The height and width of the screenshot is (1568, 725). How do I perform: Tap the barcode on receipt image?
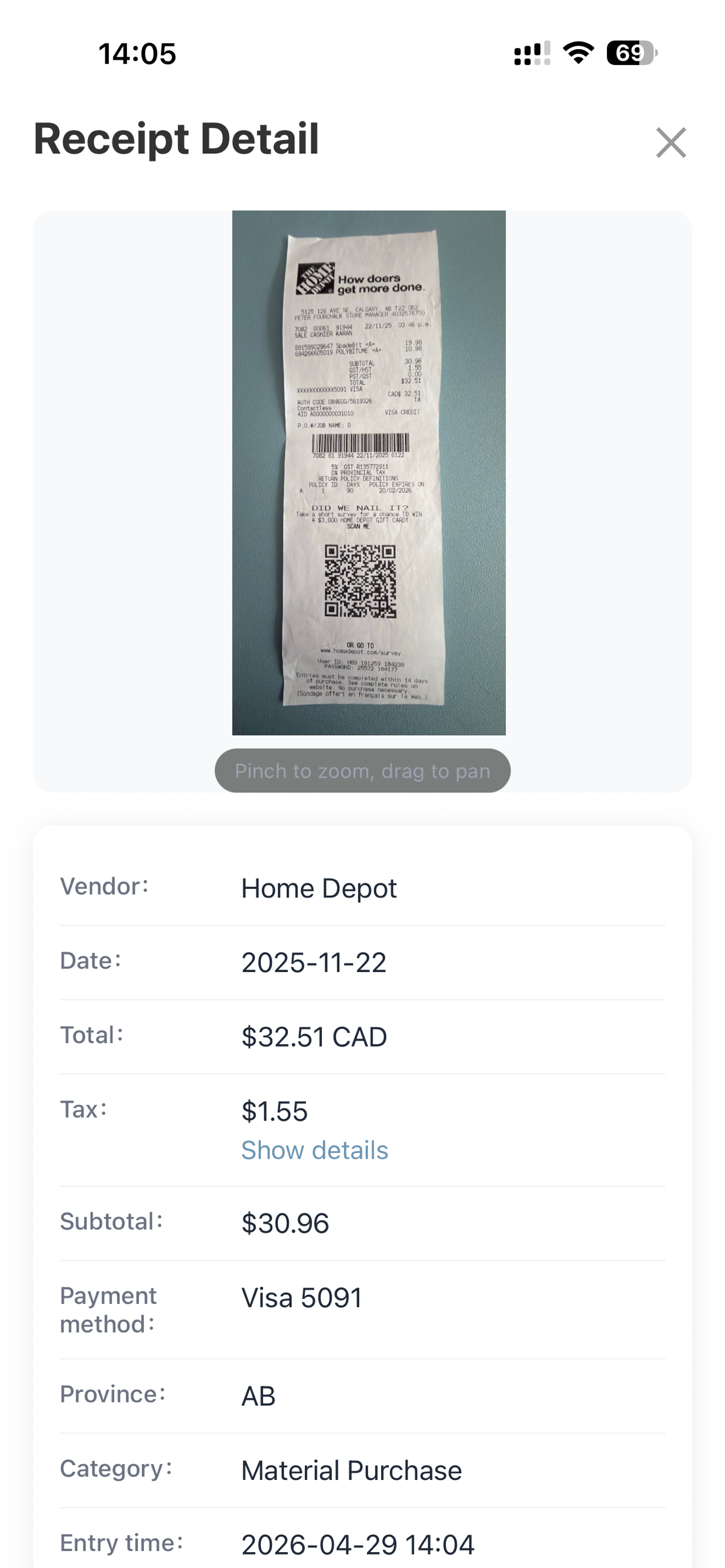(361, 443)
